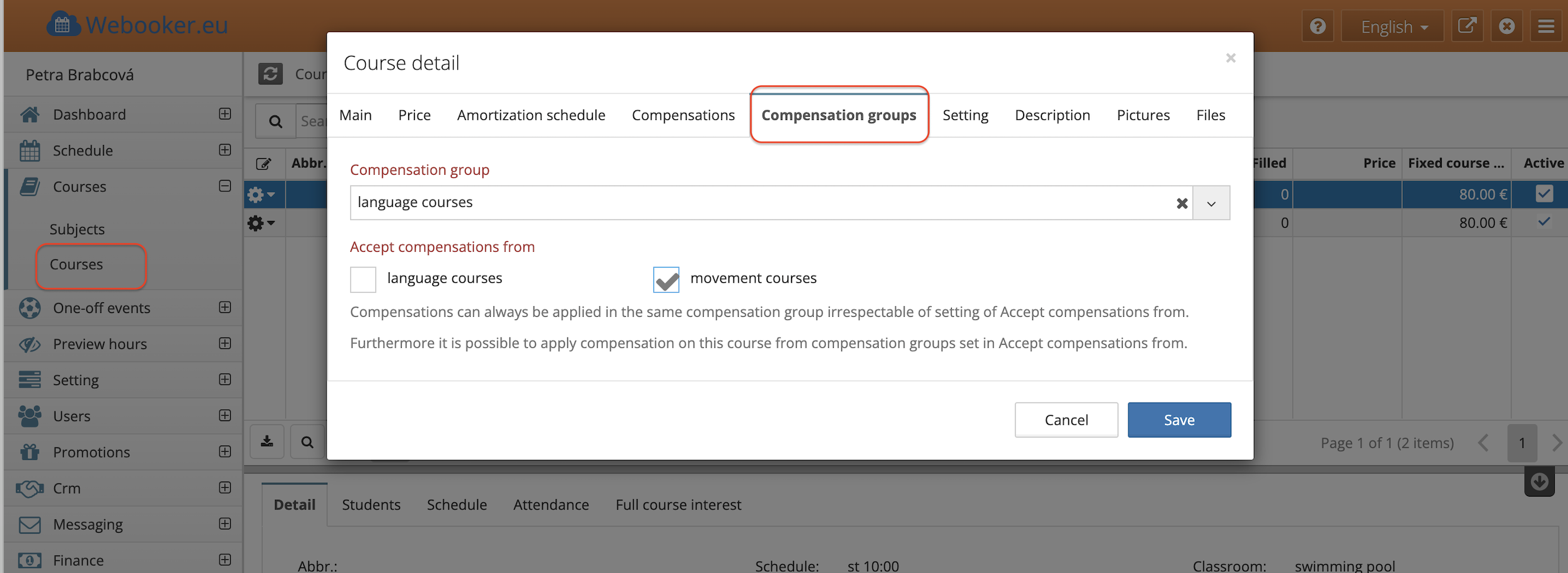Switch to the Students tab below
Viewport: 1568px width, 573px height.
tap(371, 505)
